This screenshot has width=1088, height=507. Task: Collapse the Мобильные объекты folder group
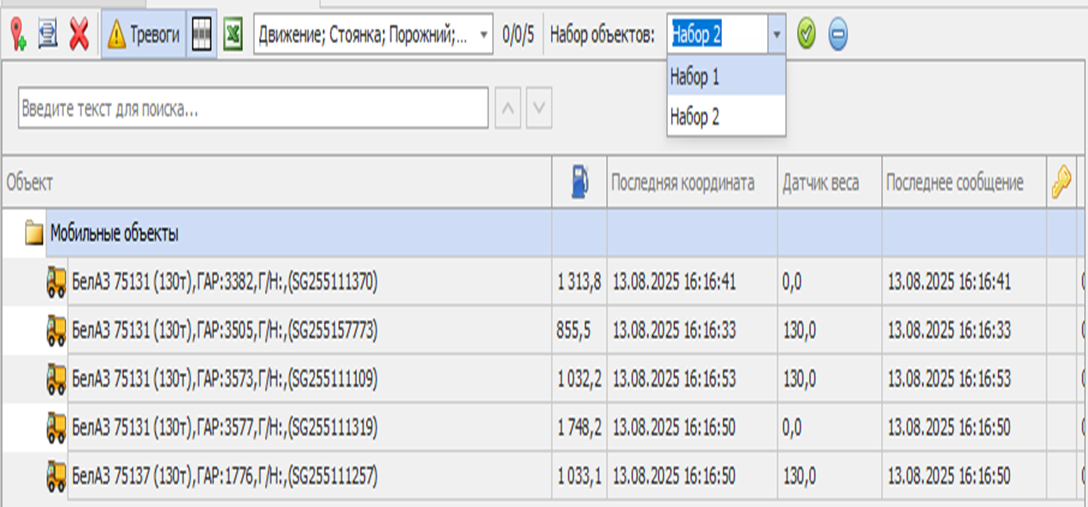[x=35, y=235]
